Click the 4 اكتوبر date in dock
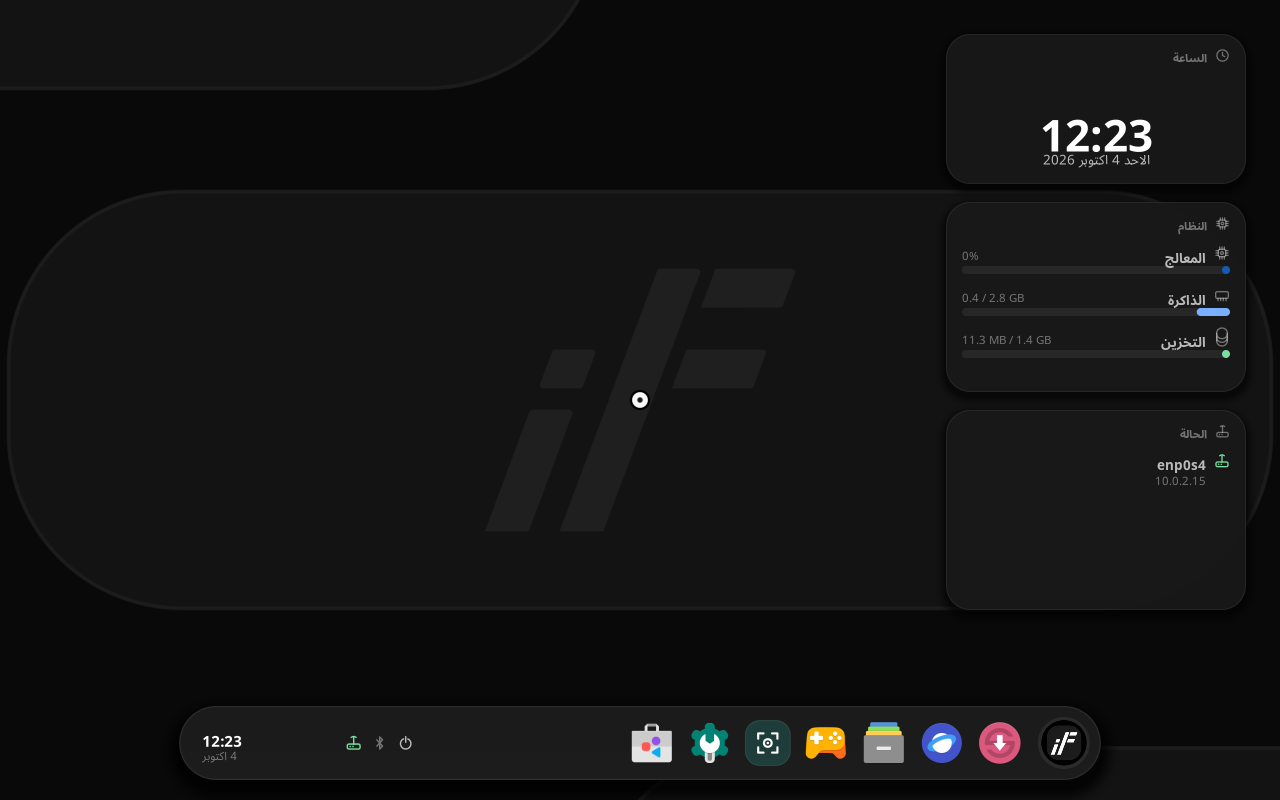 pyautogui.click(x=219, y=756)
